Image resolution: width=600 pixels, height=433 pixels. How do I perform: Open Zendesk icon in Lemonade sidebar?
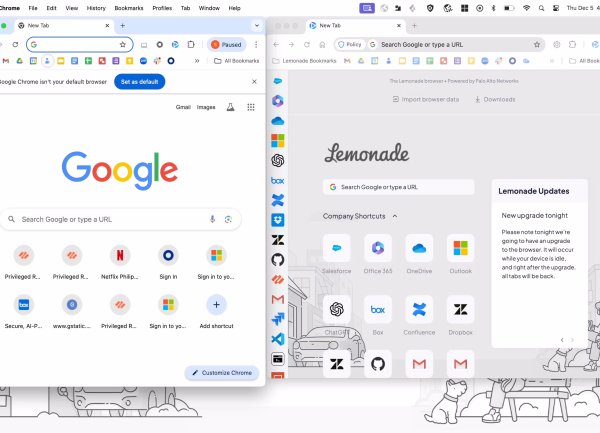[x=278, y=240]
